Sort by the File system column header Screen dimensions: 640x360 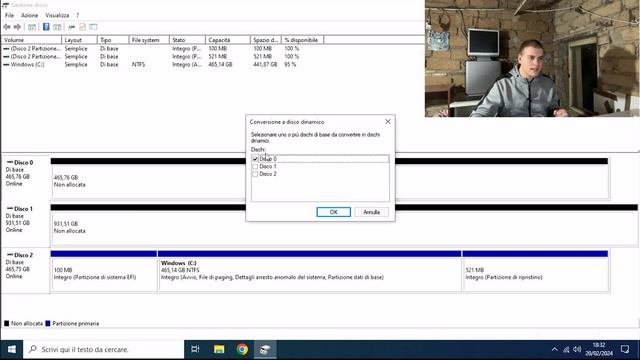tap(149, 40)
